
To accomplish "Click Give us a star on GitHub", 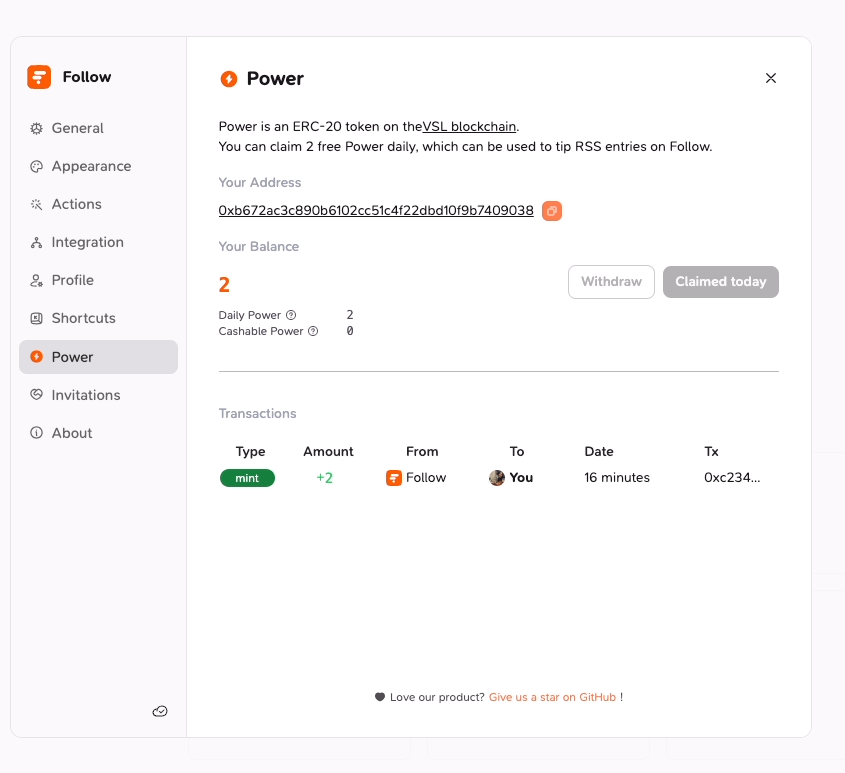I will click(552, 697).
